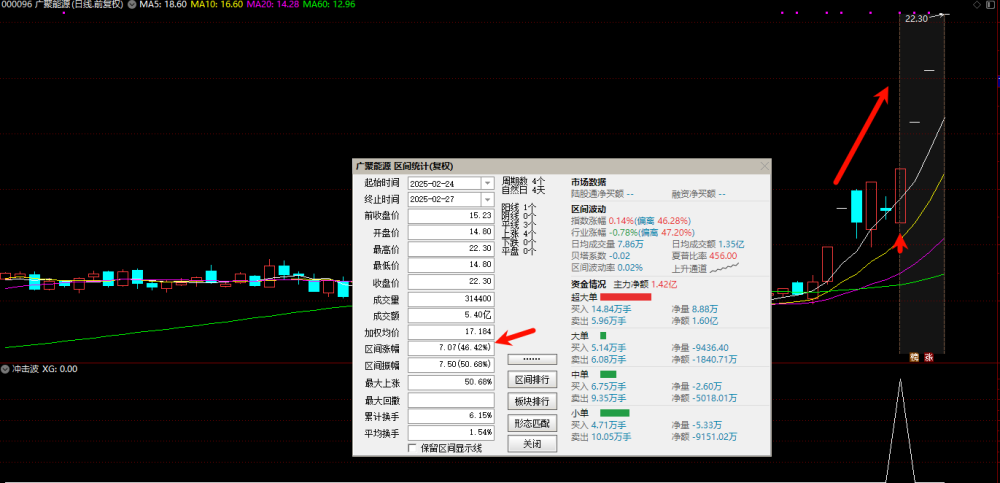Select the 最大上涨 field 50.68%
This screenshot has height=483, width=1000.
coord(451,382)
